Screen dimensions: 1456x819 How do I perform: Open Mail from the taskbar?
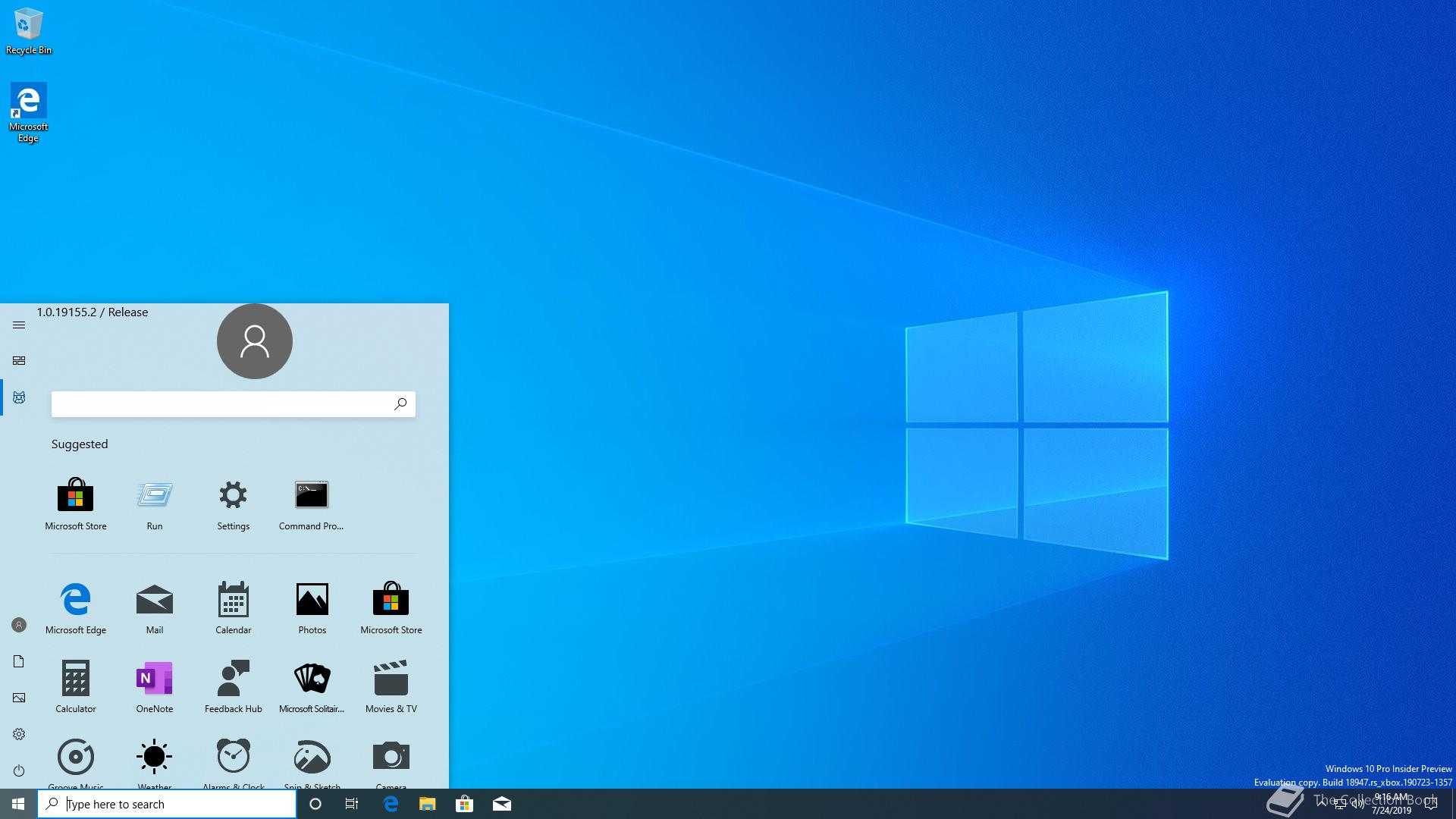point(502,804)
